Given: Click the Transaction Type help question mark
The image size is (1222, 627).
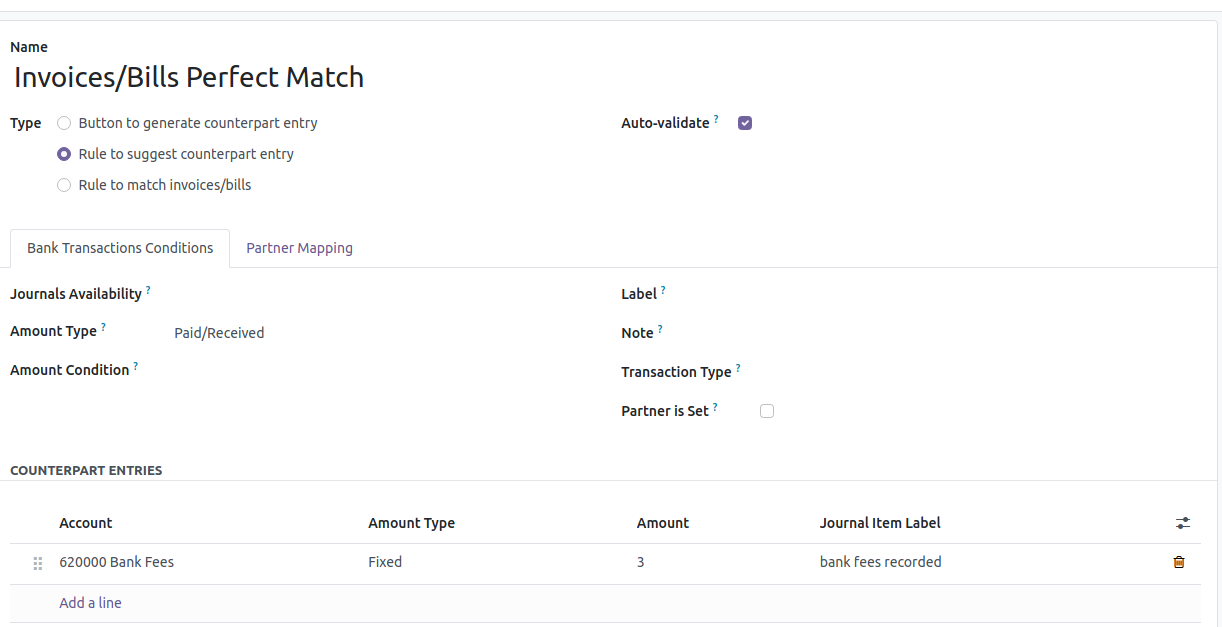Looking at the screenshot, I should [738, 368].
